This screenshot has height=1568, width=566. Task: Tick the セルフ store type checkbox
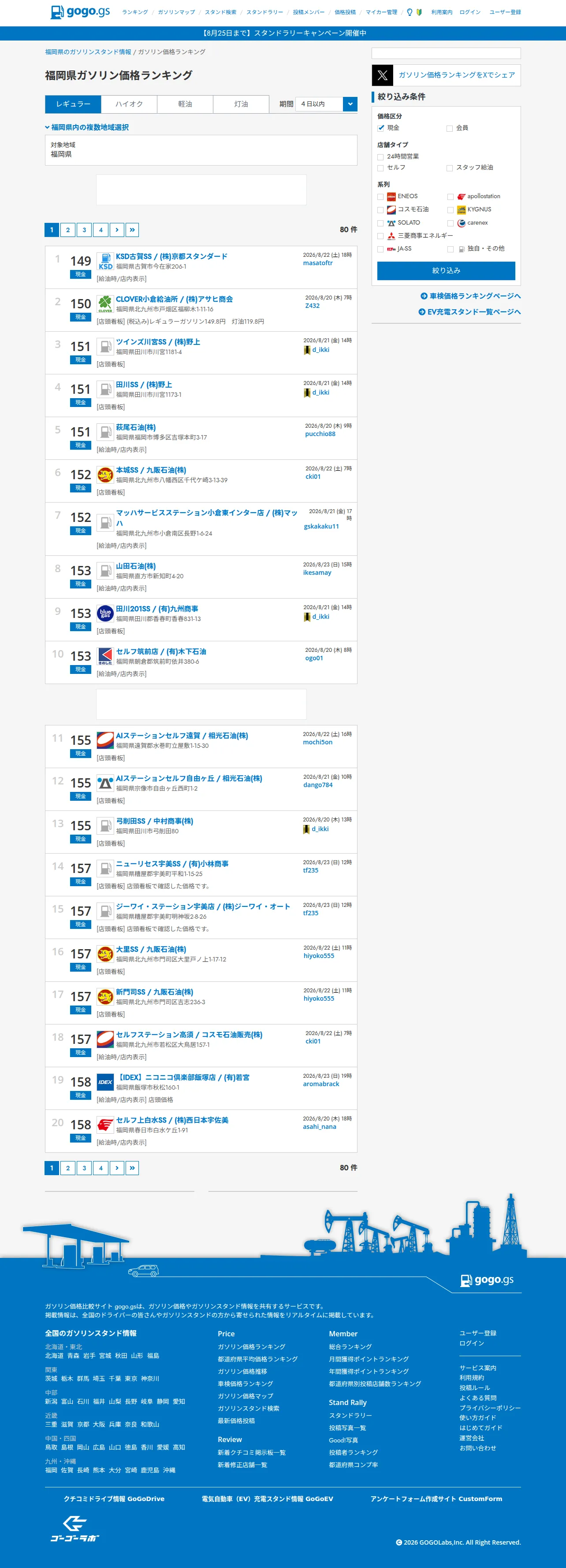381,168
